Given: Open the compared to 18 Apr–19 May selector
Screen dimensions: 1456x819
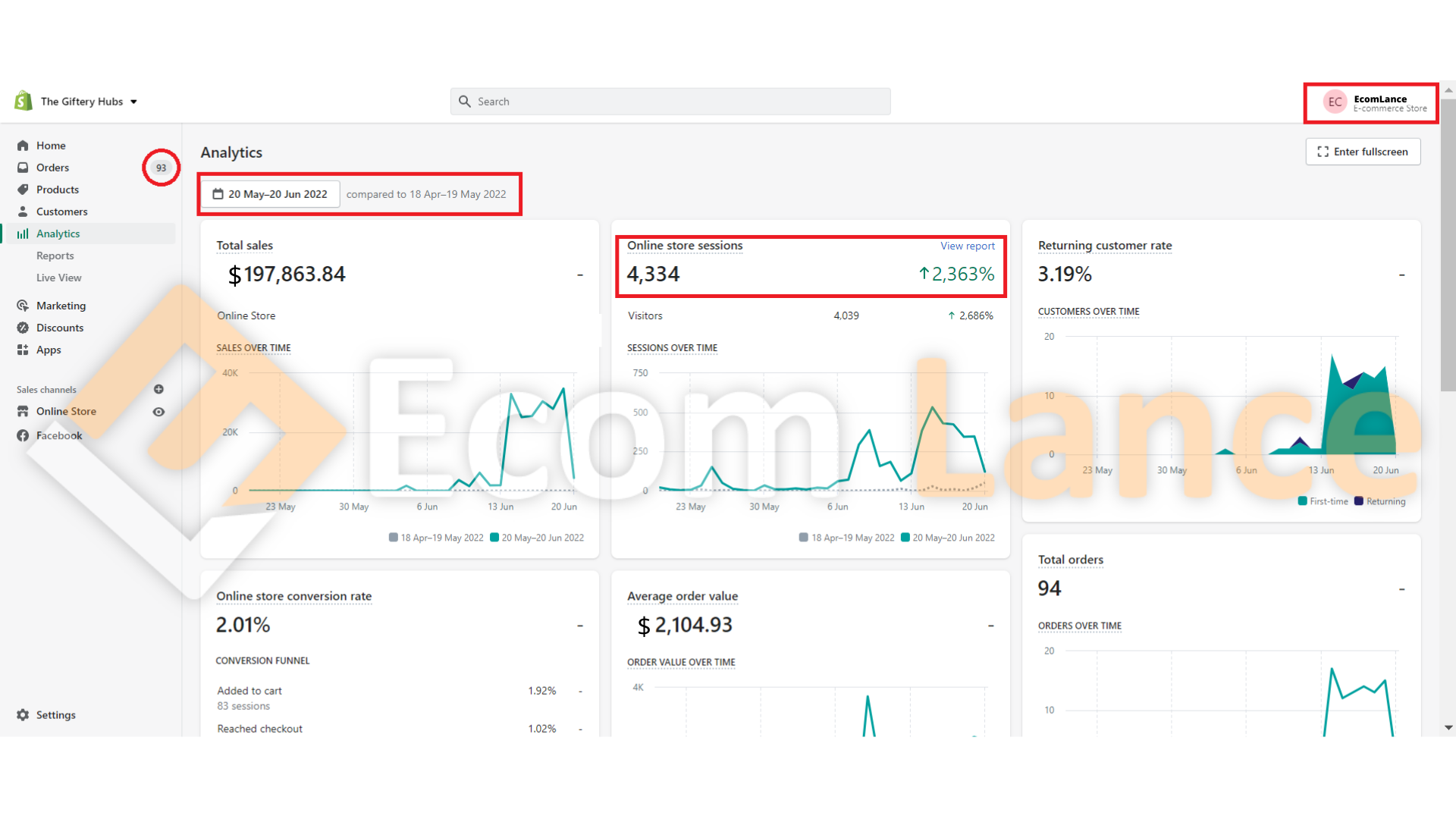Looking at the screenshot, I should coord(426,194).
